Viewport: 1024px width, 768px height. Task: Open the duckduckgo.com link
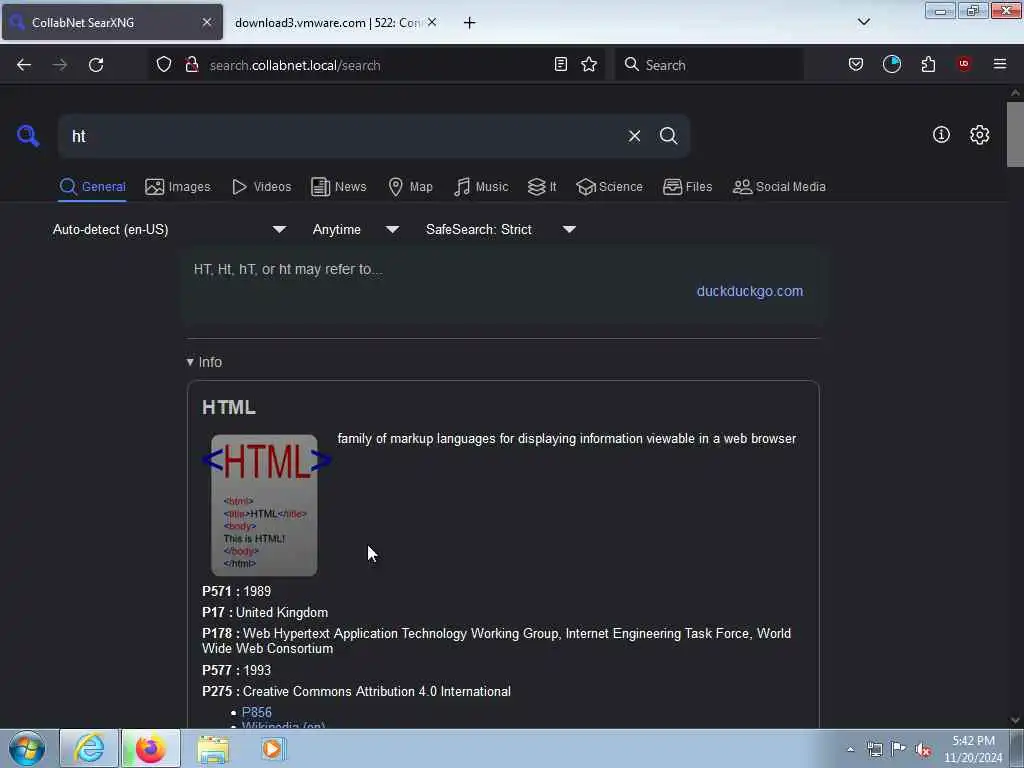point(750,291)
